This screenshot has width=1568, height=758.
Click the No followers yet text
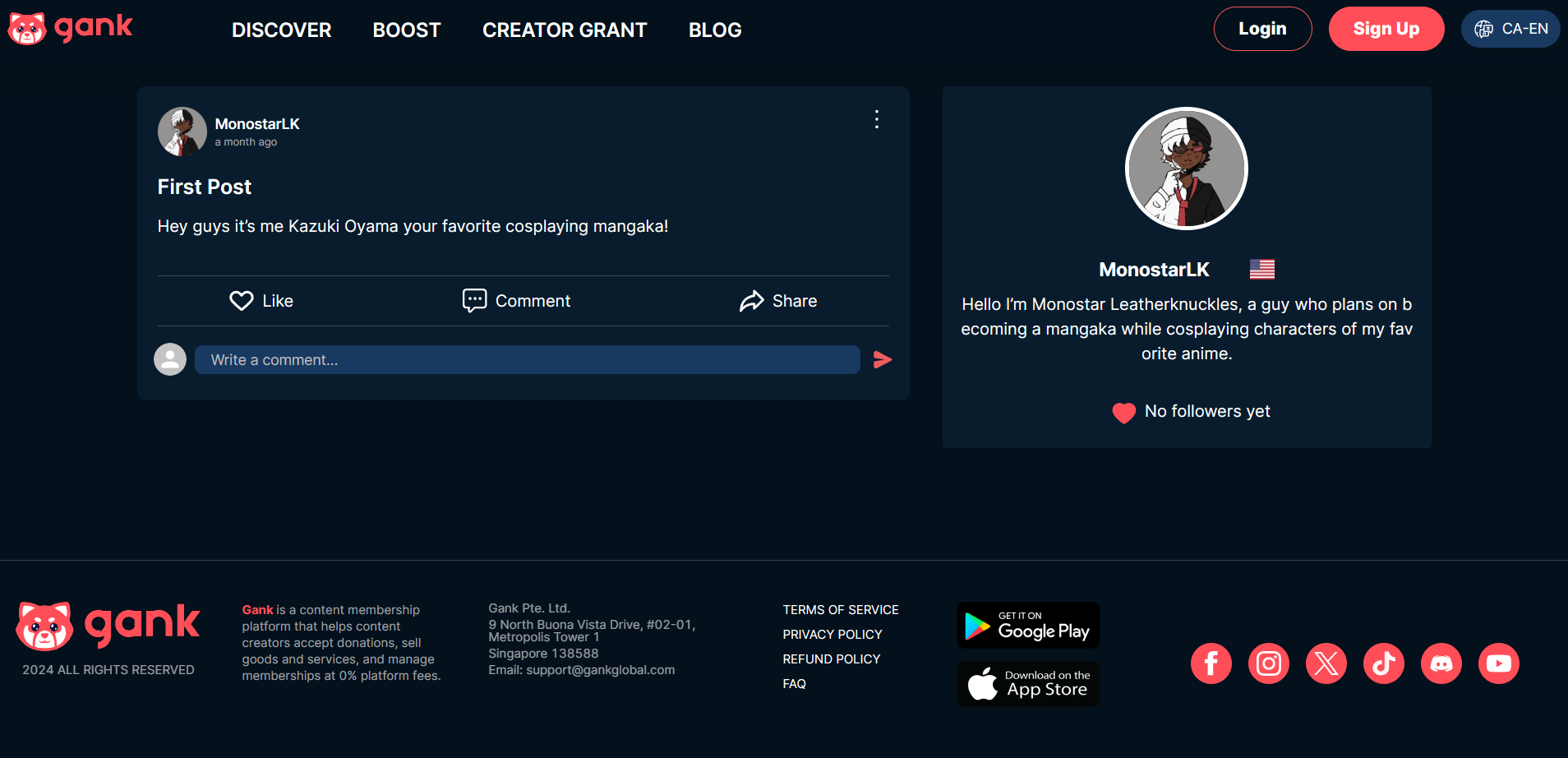[x=1207, y=411]
